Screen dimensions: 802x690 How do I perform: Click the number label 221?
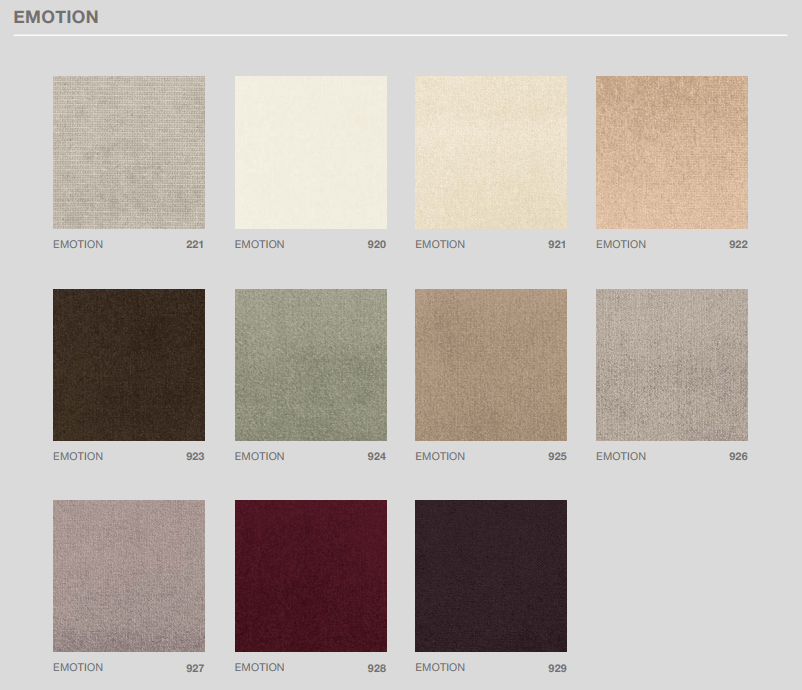pyautogui.click(x=195, y=244)
